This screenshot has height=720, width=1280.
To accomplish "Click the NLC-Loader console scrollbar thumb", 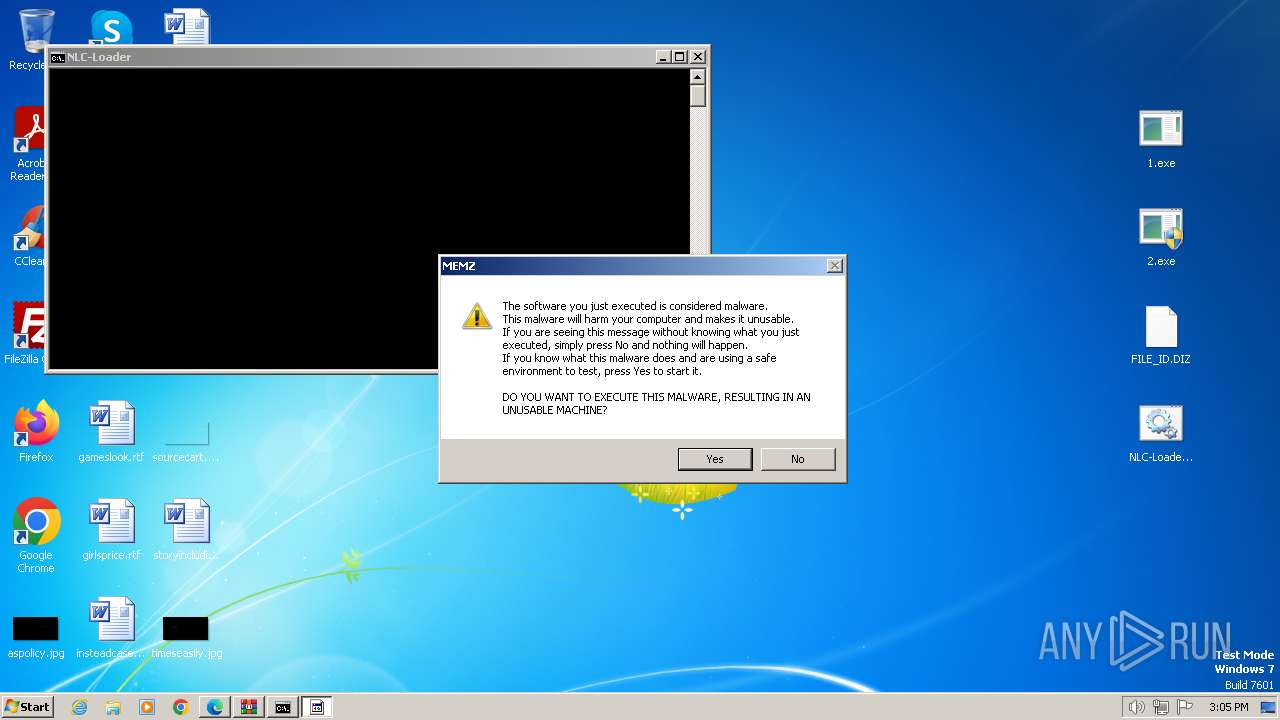I will tap(698, 96).
